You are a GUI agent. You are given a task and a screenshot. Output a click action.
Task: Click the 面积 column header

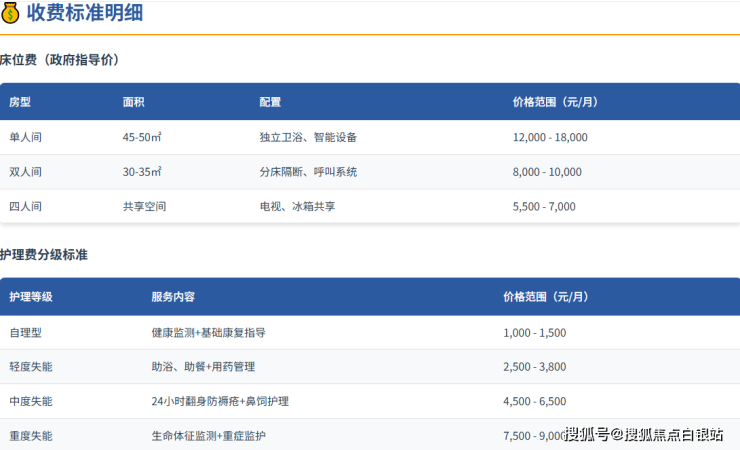pos(134,102)
